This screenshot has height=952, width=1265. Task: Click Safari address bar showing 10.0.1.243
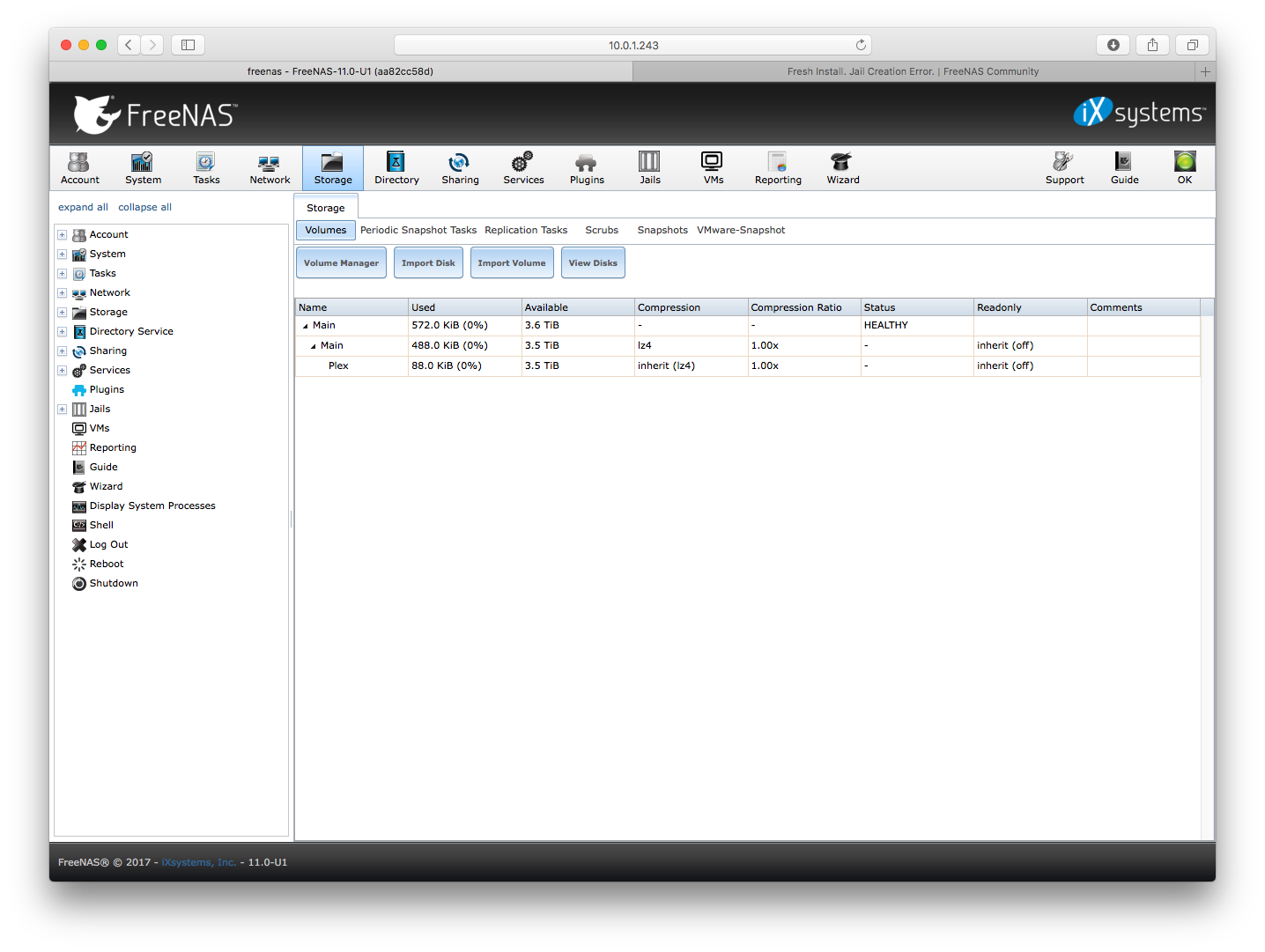click(x=632, y=45)
